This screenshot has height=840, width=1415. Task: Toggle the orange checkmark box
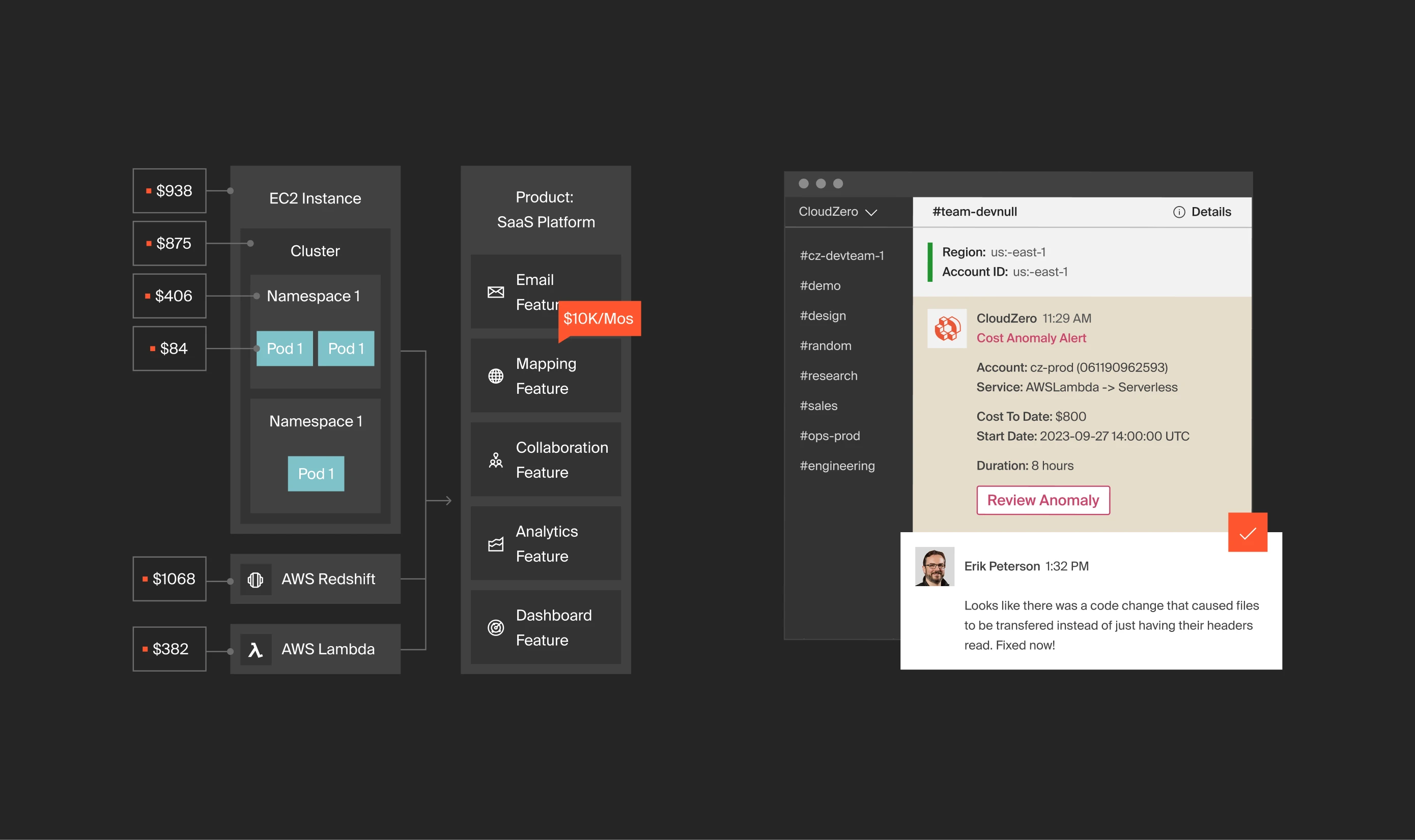click(x=1247, y=532)
